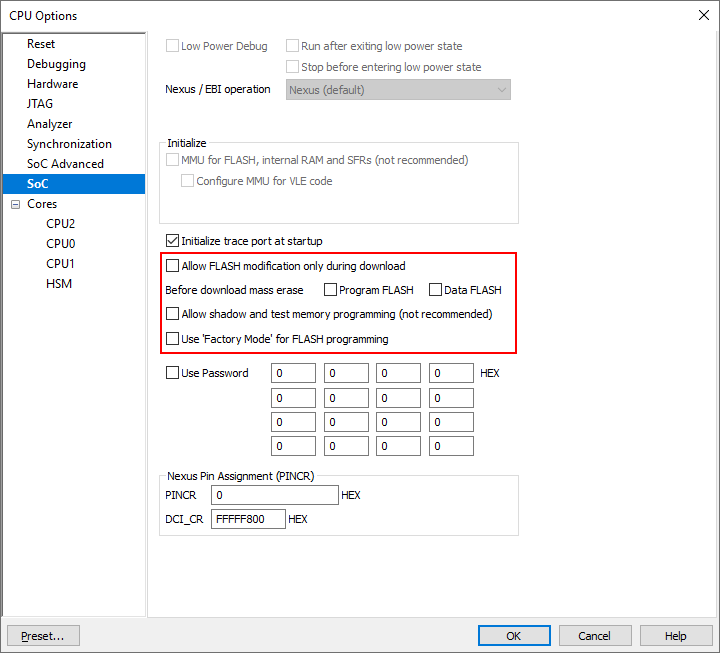This screenshot has width=720, height=653.
Task: Click the DCI_CR value field
Action: (x=248, y=520)
